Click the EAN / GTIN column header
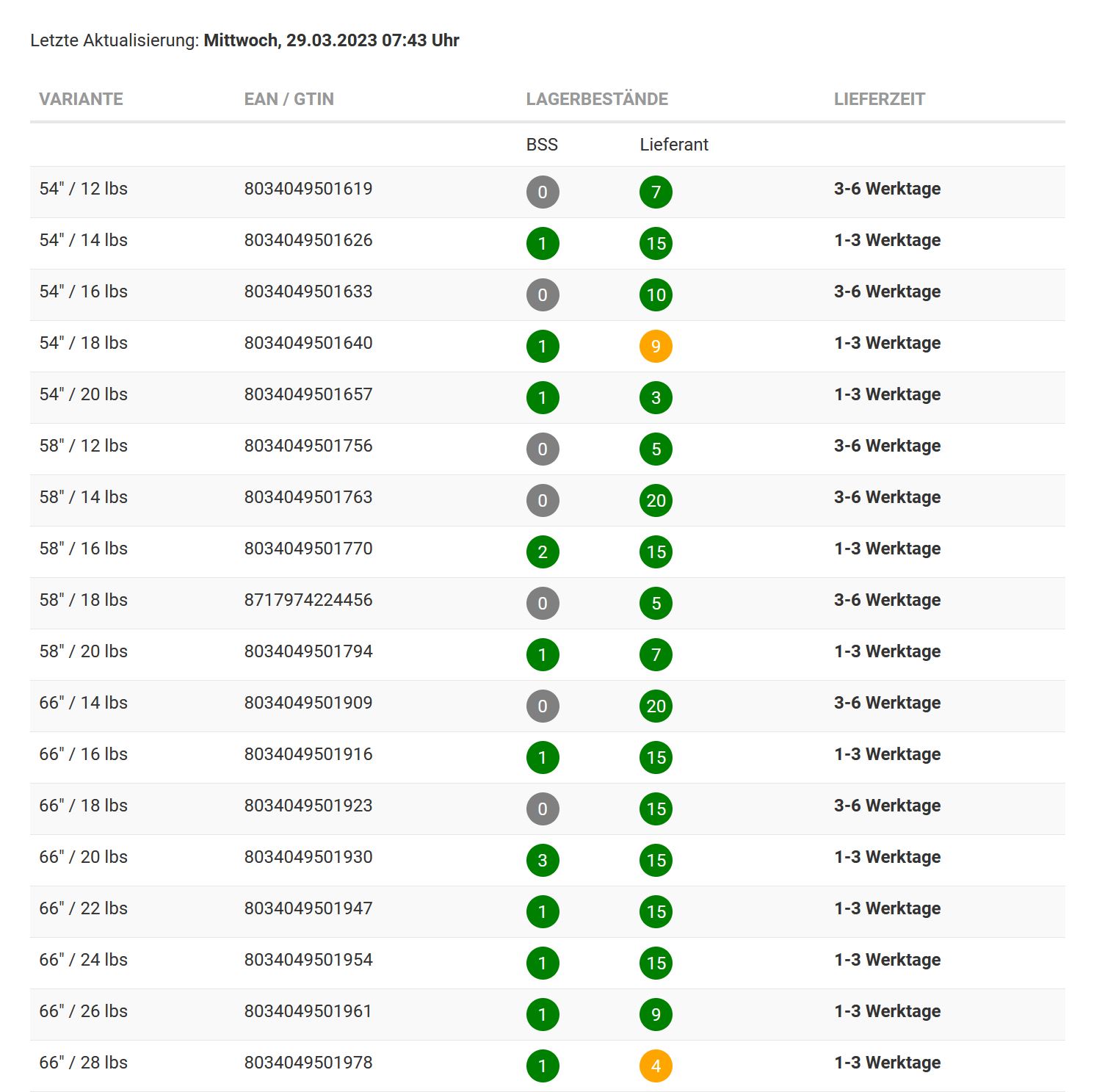 pos(289,99)
